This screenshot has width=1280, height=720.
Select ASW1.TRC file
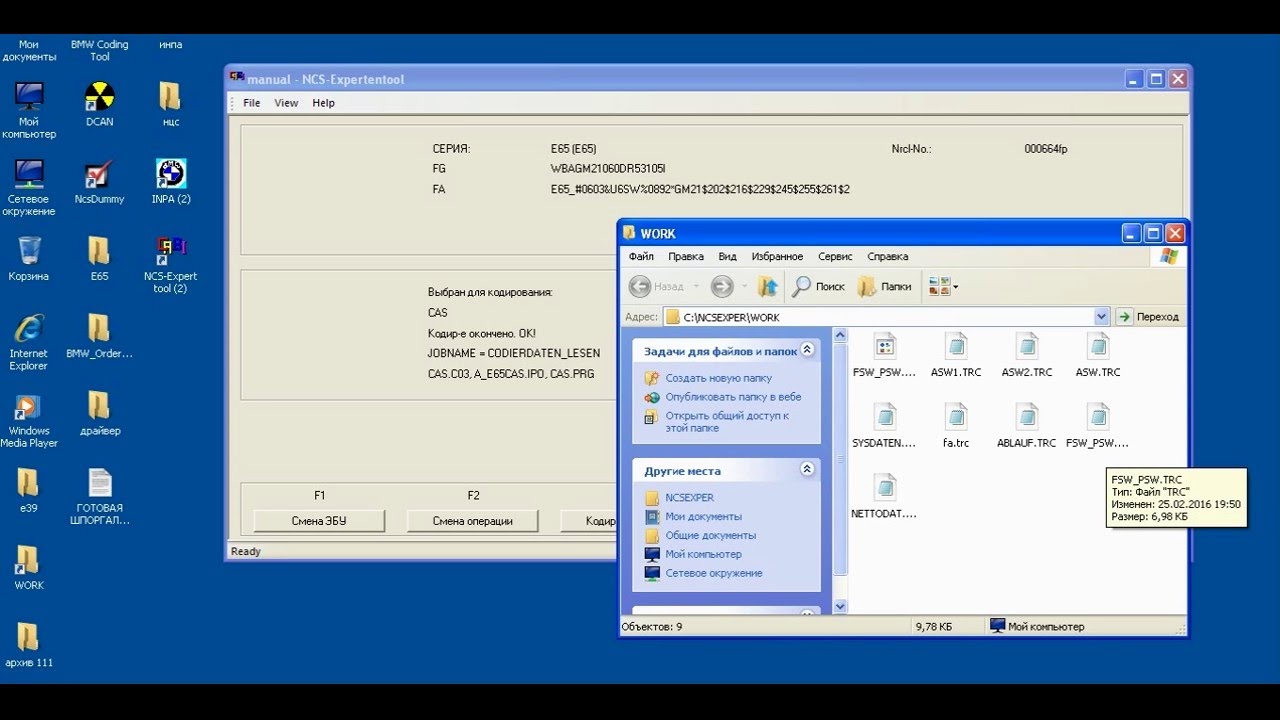coord(956,356)
